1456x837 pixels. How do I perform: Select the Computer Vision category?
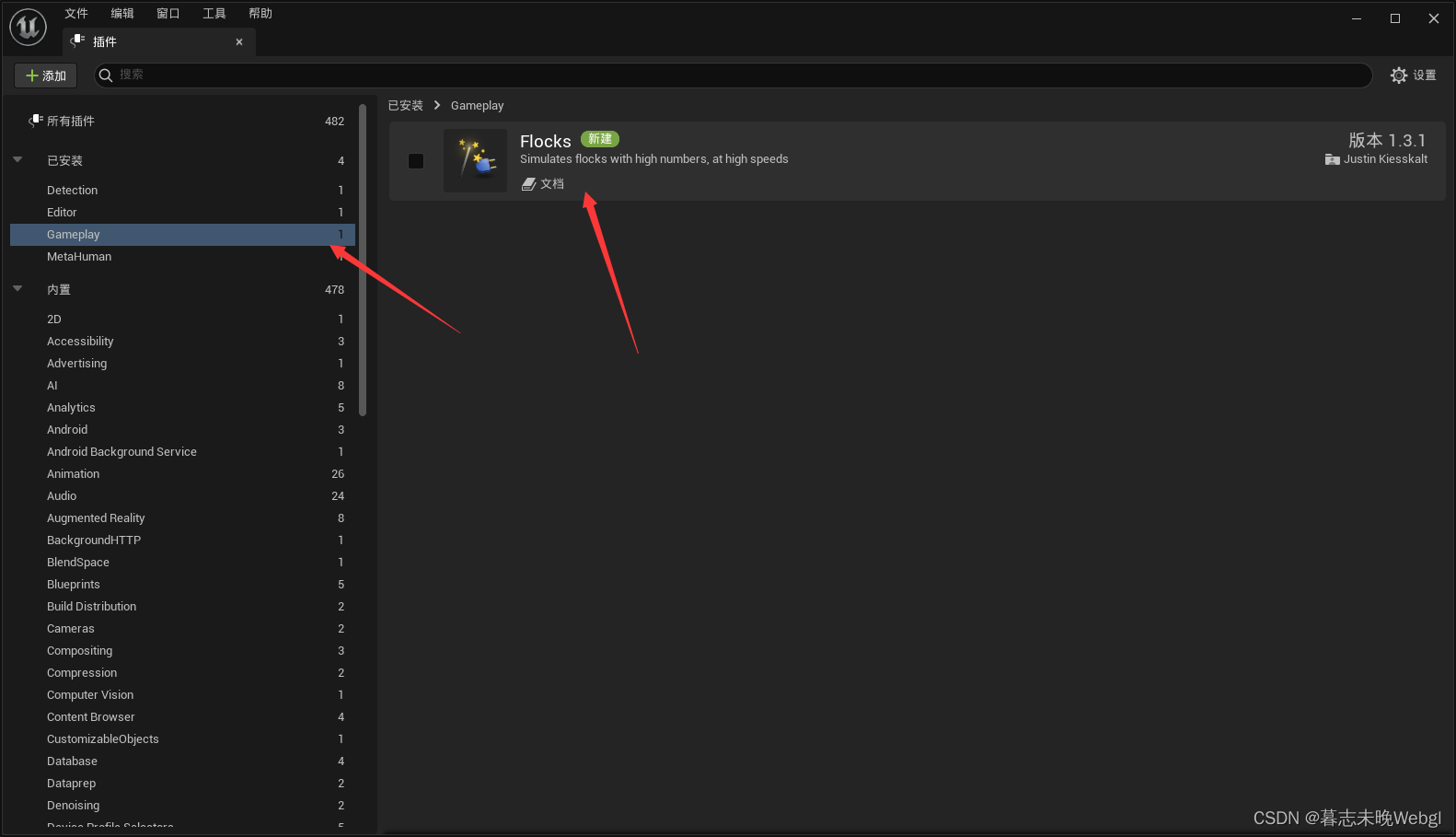[182, 694]
